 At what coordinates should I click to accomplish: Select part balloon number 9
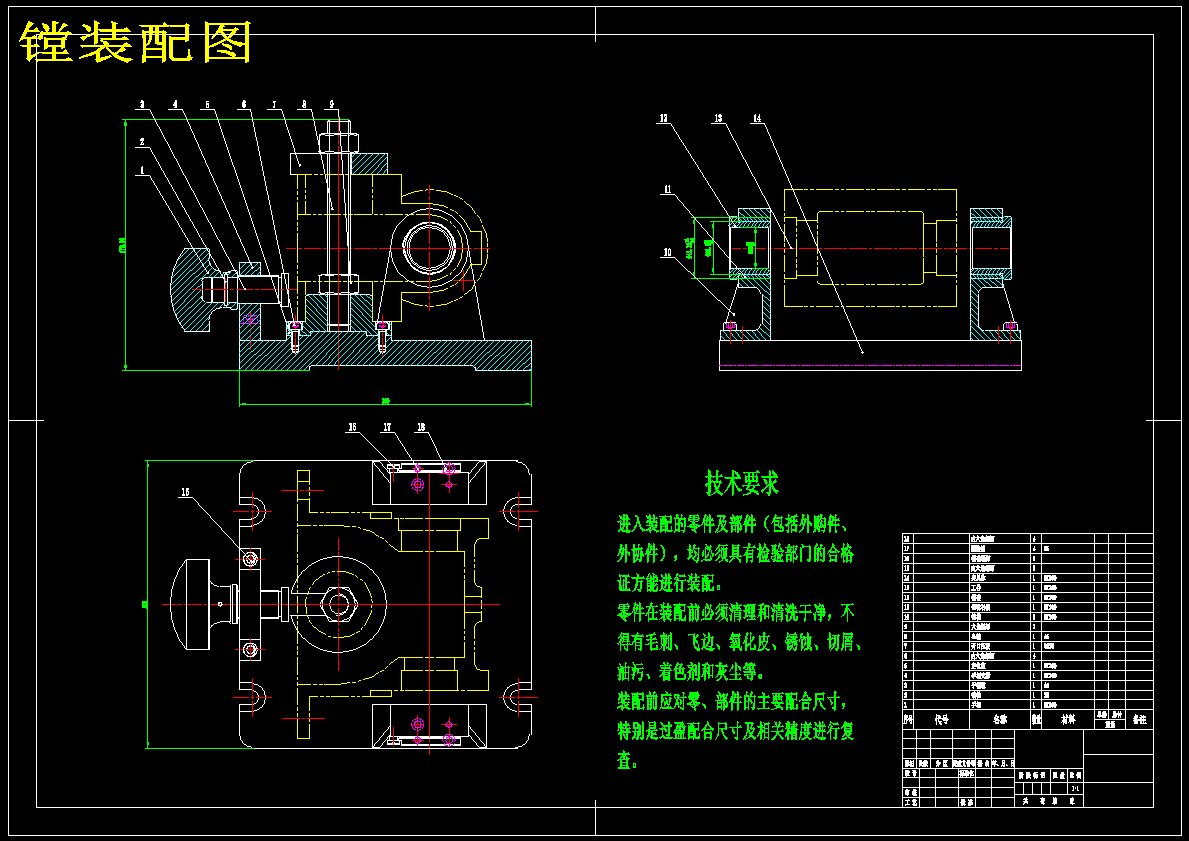[x=331, y=105]
